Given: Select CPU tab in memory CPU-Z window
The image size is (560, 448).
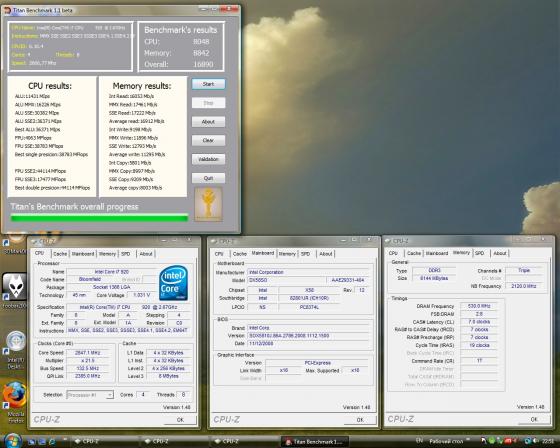Looking at the screenshot, I should [x=393, y=253].
